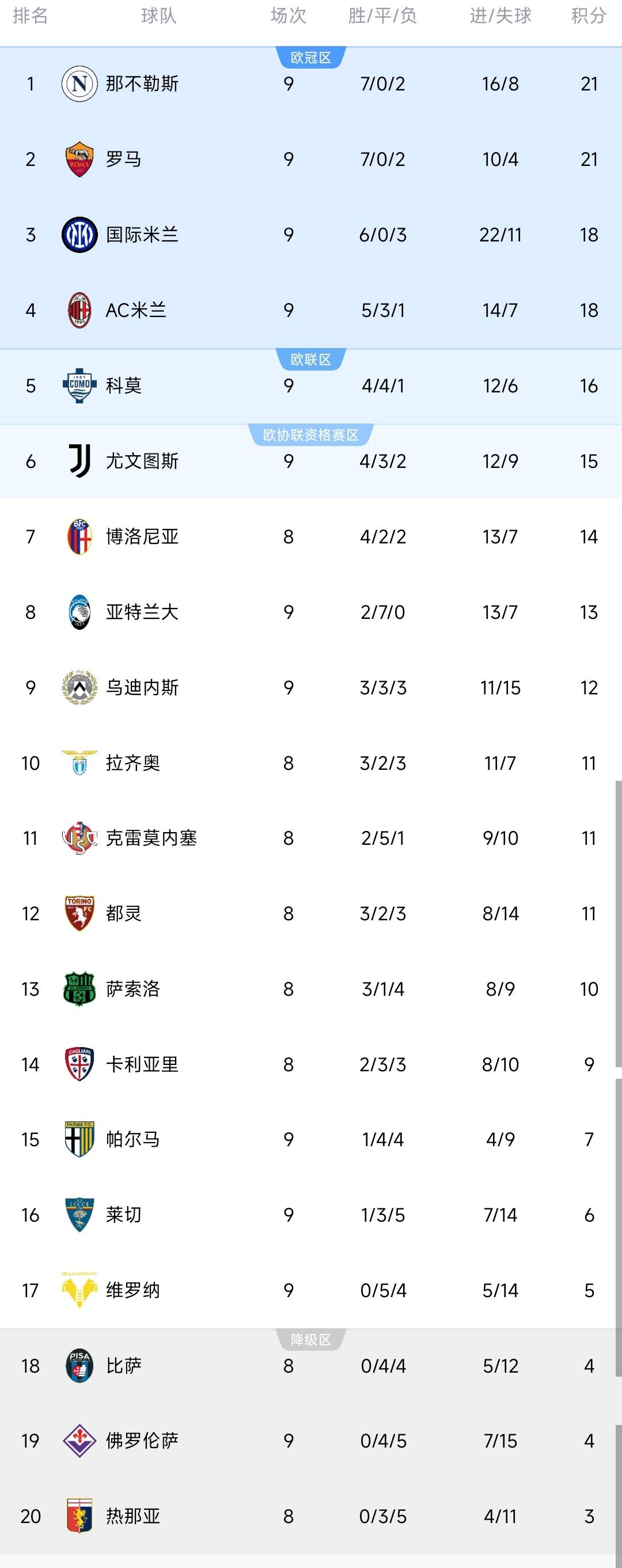Click the Roma team logo
The image size is (622, 1568).
[x=78, y=160]
